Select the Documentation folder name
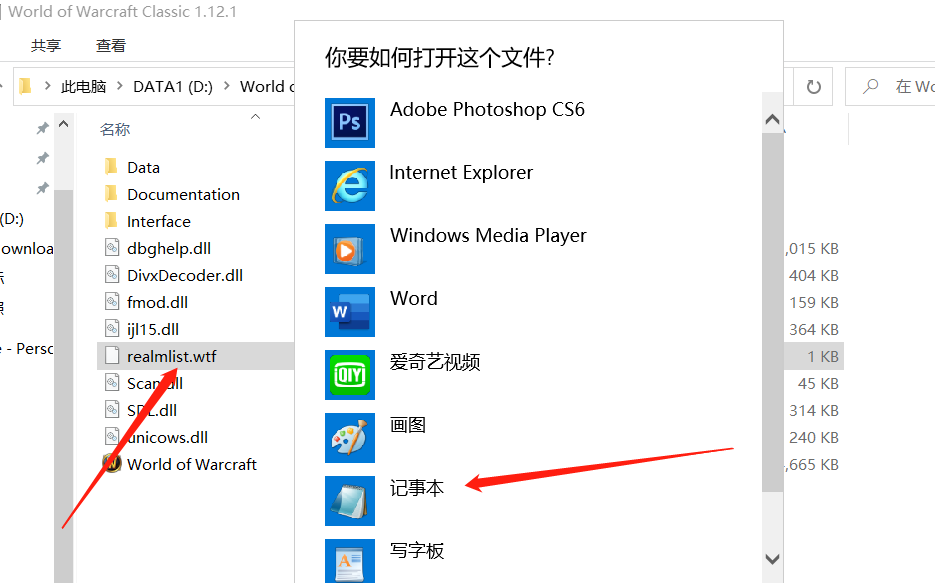The height and width of the screenshot is (583, 935). [x=183, y=194]
